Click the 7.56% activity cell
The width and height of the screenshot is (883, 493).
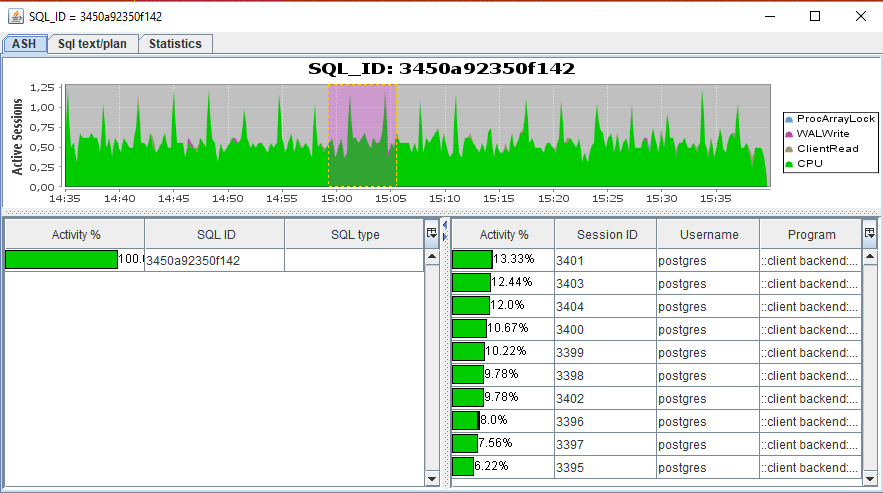pos(503,443)
